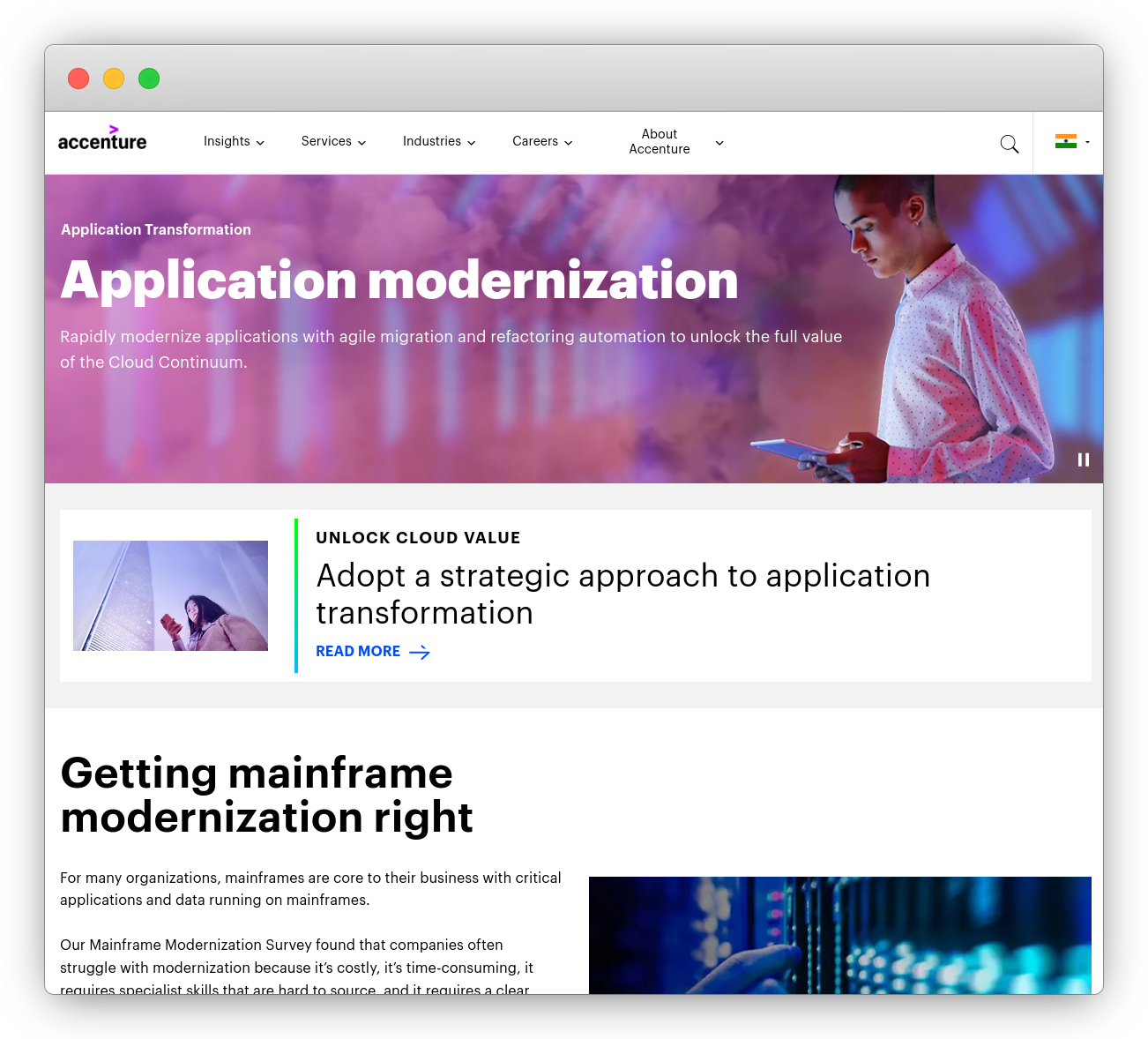Expand the Insights chevron
1148x1039 pixels.
tap(260, 143)
